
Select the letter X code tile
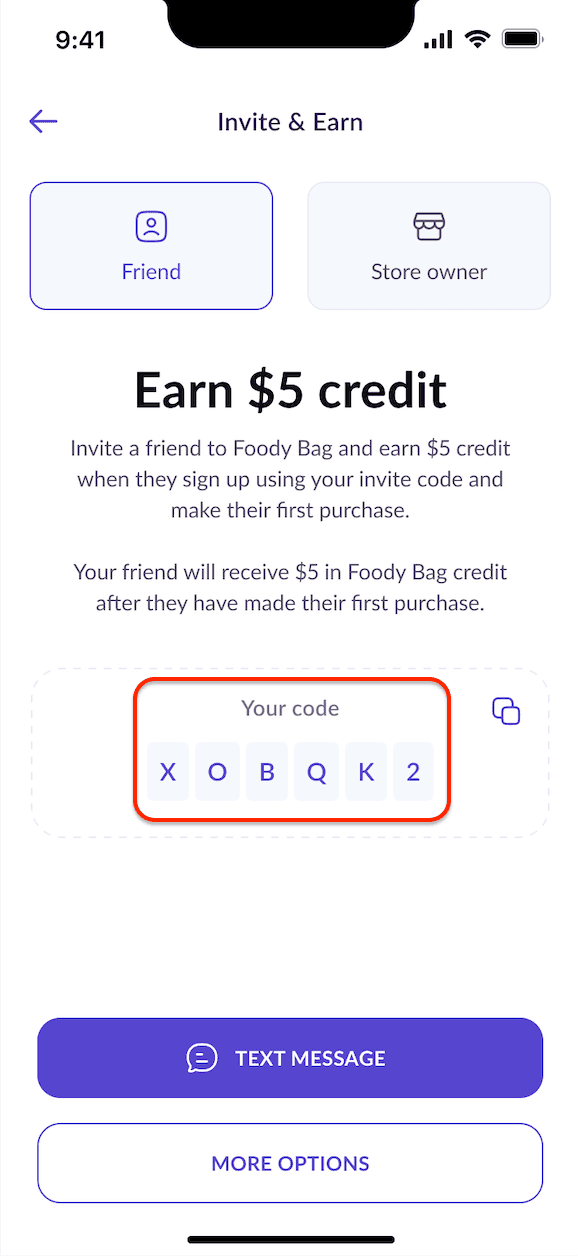(168, 771)
